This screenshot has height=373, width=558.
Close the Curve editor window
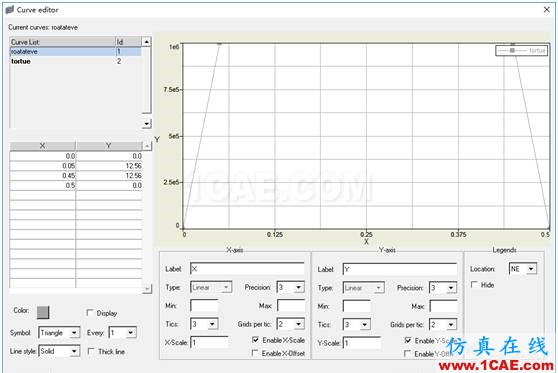coord(547,10)
